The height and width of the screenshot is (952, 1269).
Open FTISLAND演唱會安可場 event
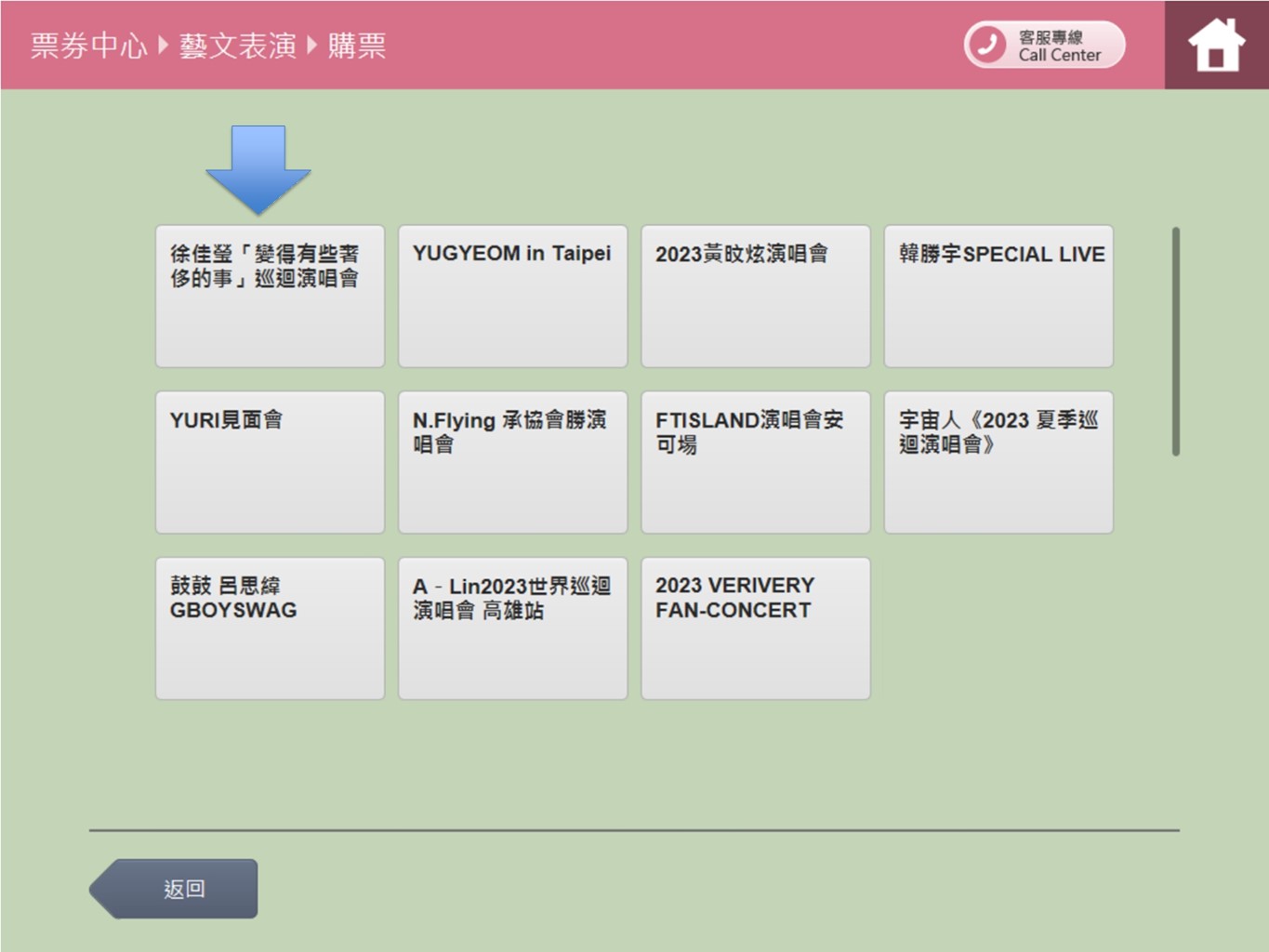click(755, 462)
